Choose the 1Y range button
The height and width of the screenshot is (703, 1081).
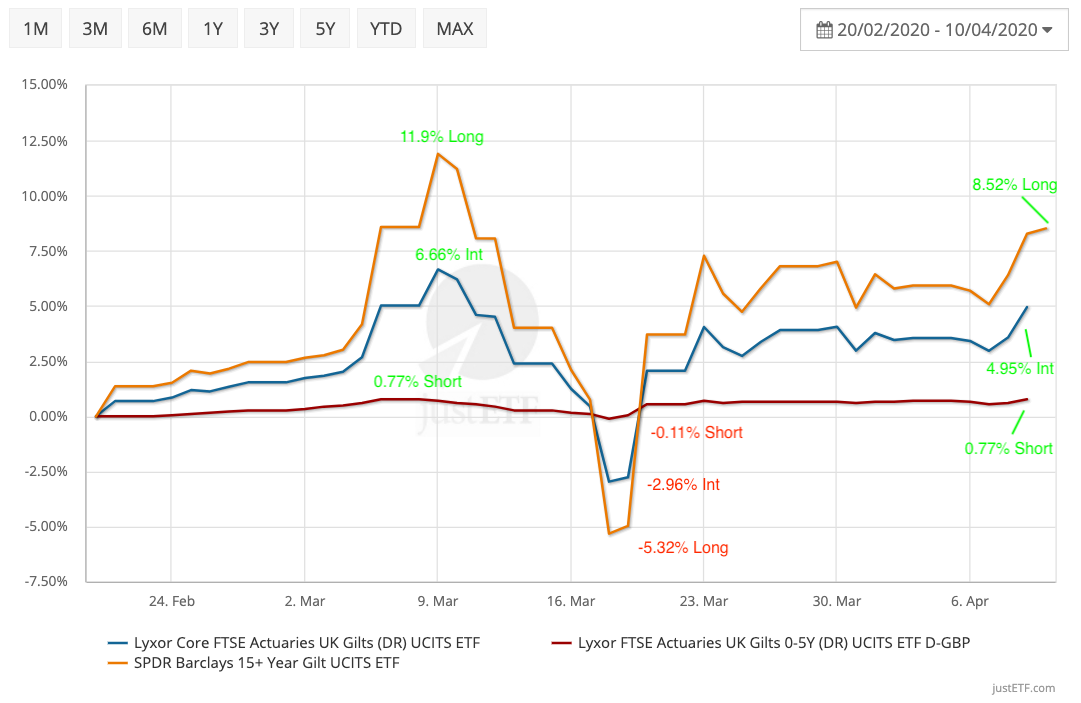point(212,29)
